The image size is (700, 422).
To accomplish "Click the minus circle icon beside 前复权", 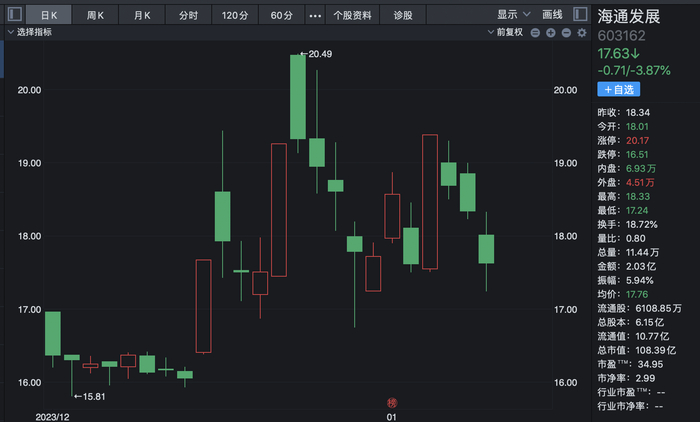I will (x=536, y=33).
